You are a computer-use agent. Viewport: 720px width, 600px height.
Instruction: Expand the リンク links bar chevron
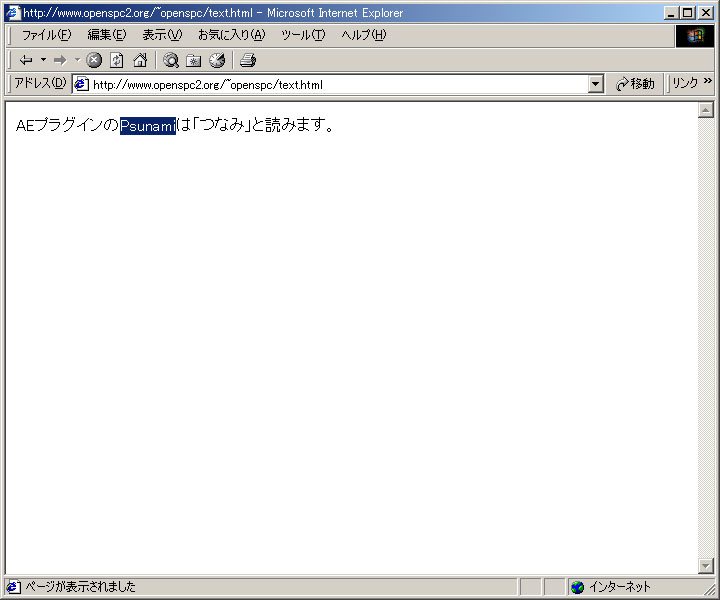(x=708, y=81)
